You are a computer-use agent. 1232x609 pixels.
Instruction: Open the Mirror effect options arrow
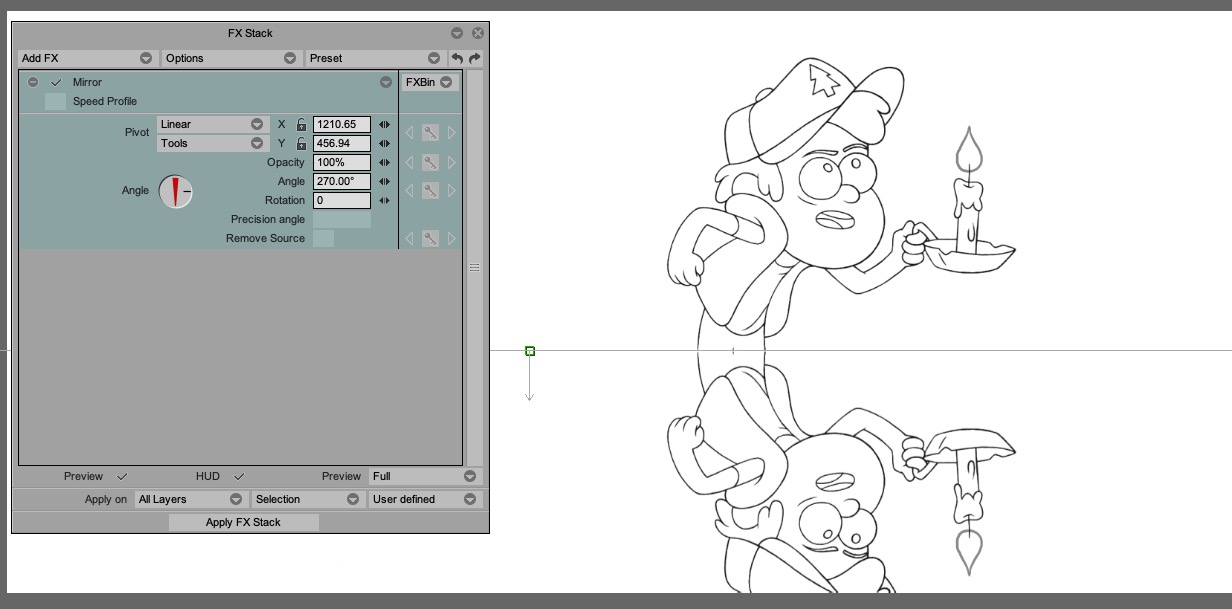tap(386, 82)
